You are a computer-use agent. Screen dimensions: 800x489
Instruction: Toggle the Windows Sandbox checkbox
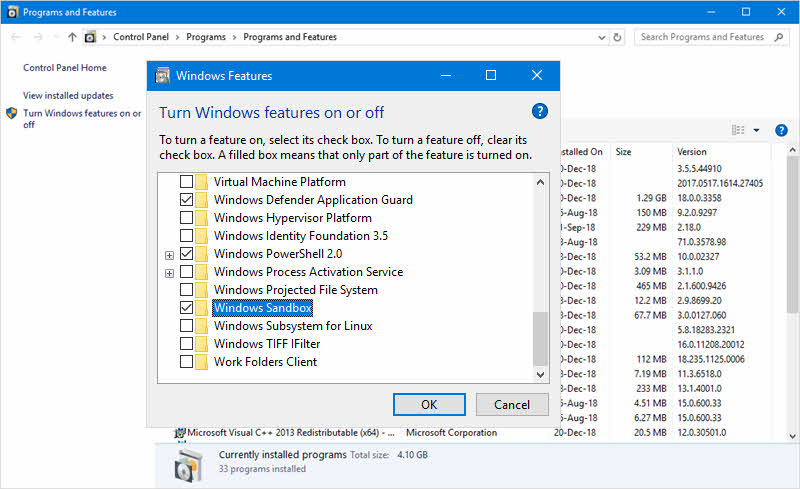186,308
